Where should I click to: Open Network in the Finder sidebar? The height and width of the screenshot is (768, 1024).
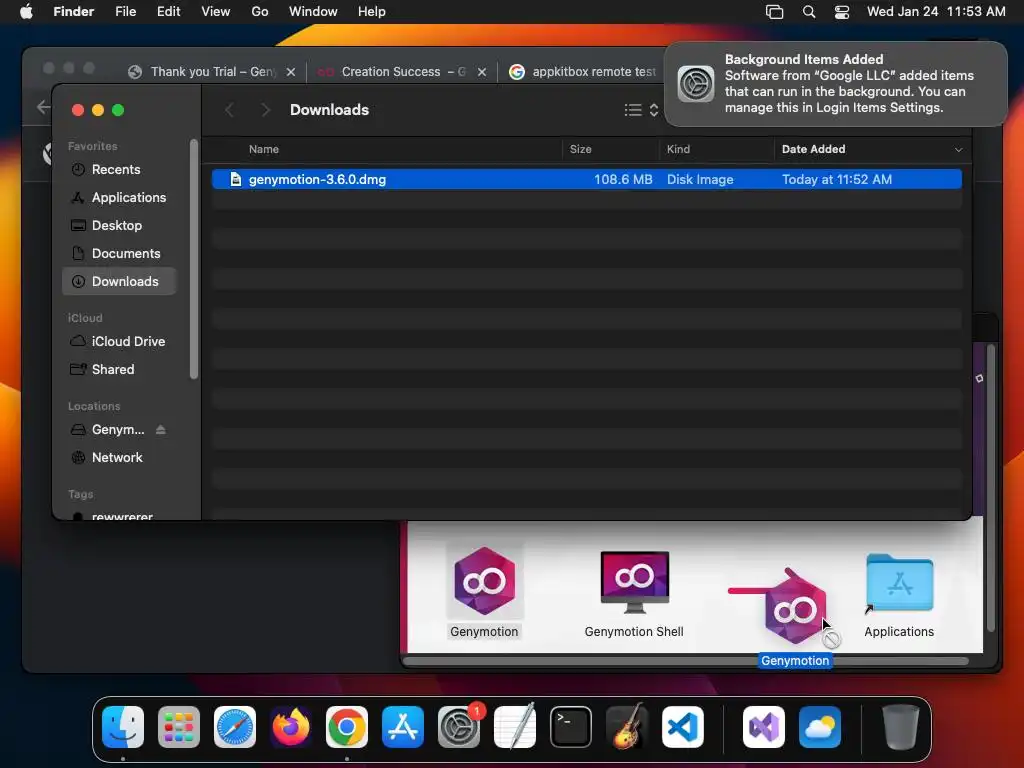119,458
